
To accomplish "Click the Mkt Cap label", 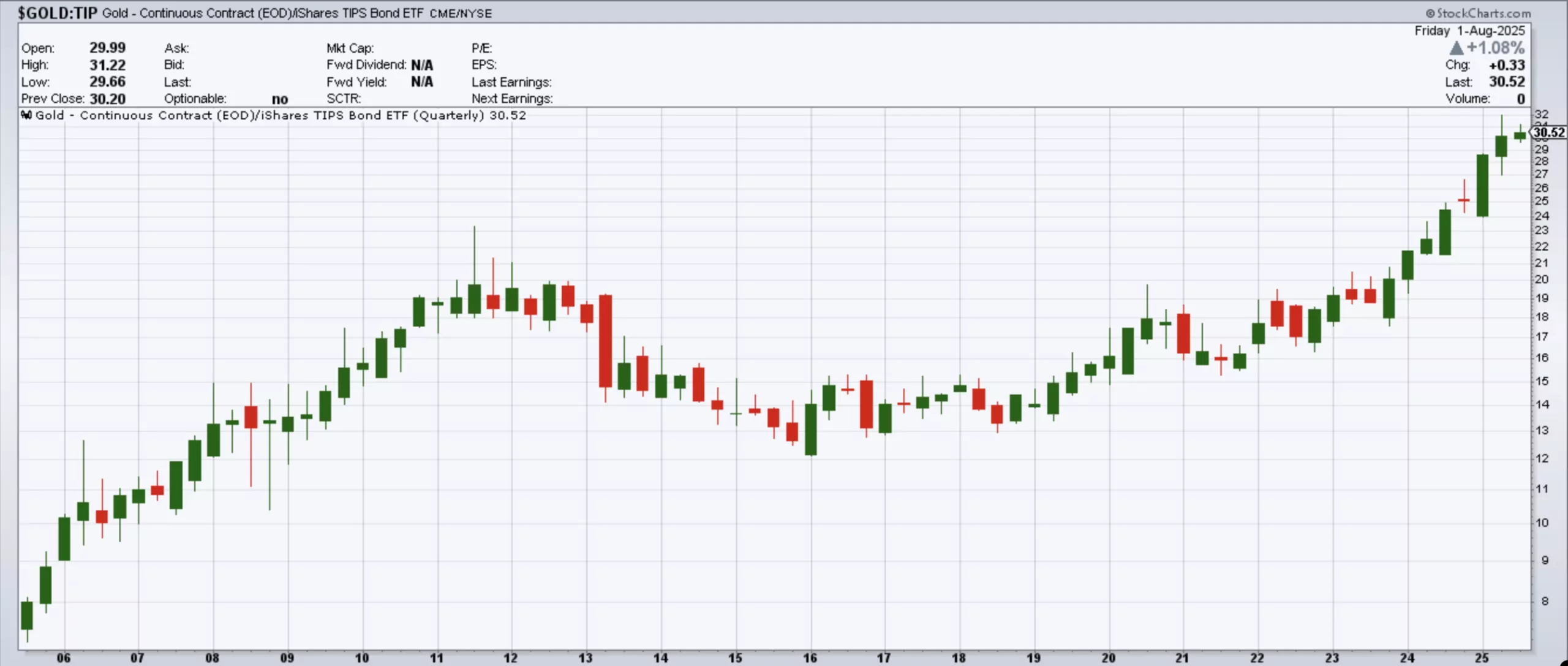I will [350, 48].
